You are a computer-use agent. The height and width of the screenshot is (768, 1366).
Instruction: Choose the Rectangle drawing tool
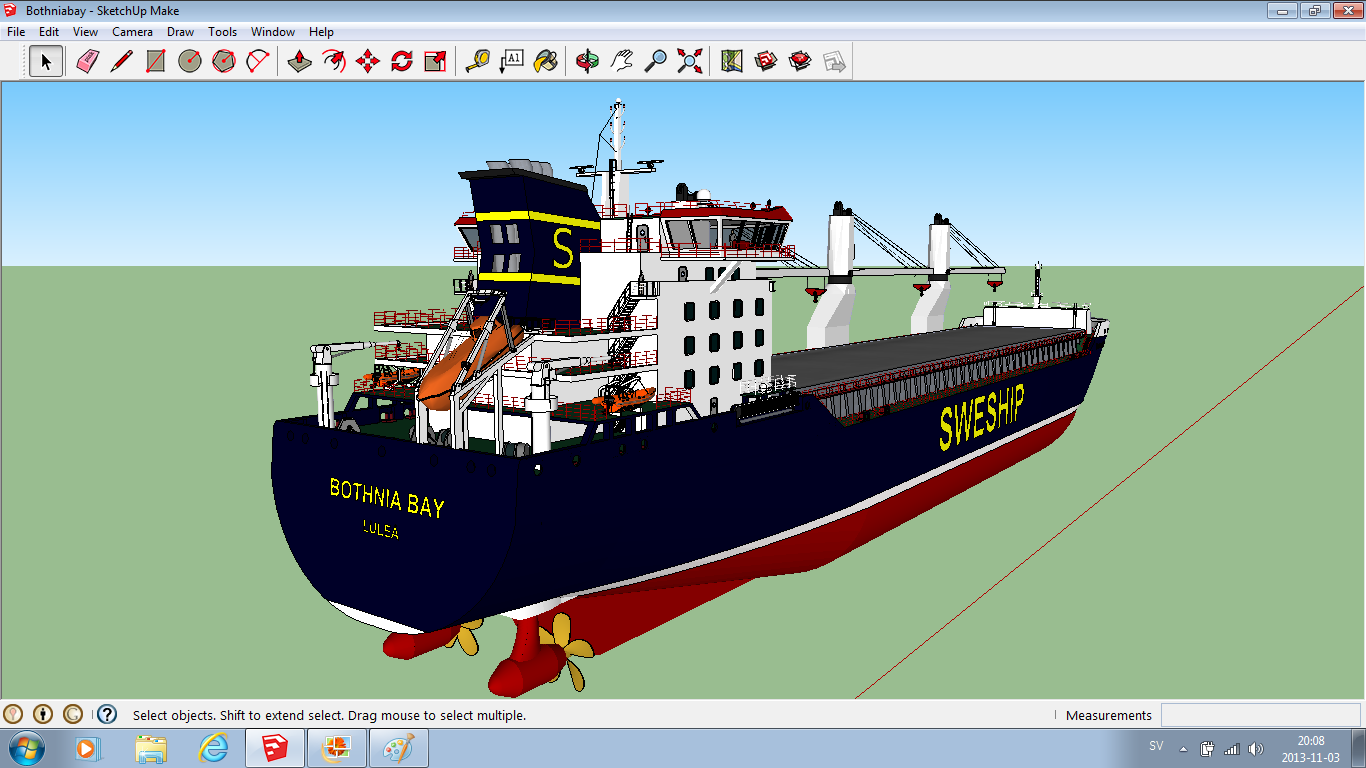click(x=155, y=62)
